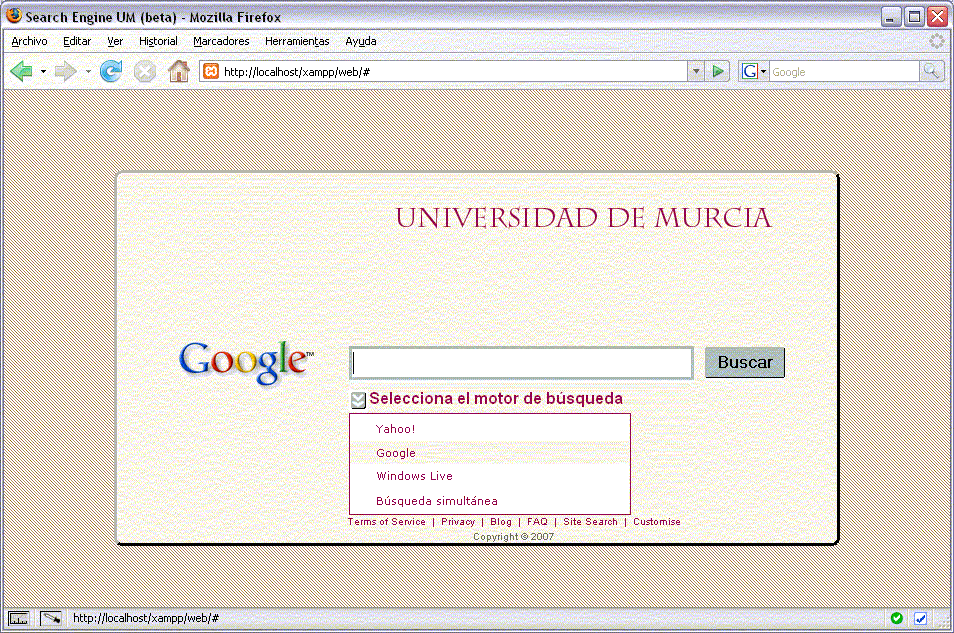Open the Back button history dropdown arrow

tap(43, 71)
